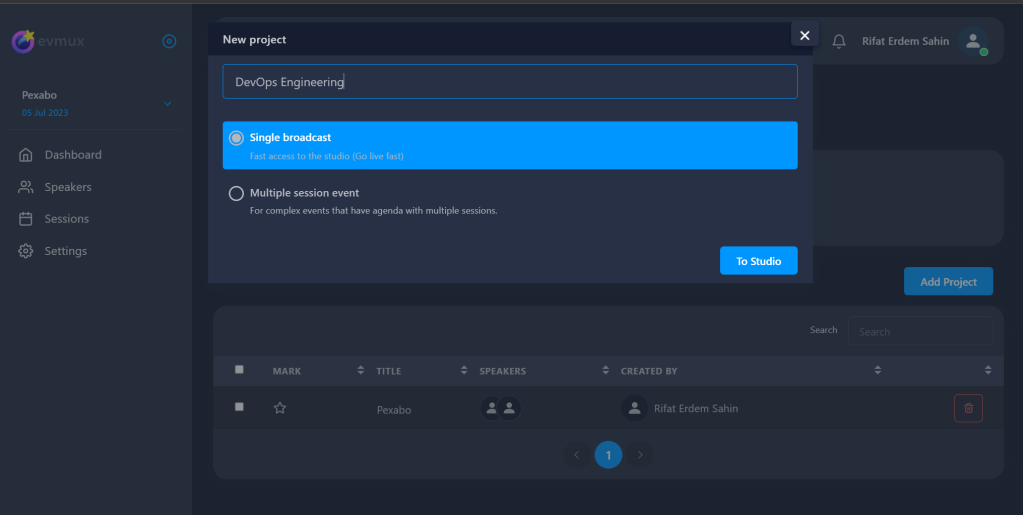Click the Sessions calendar icon
This screenshot has height=515, width=1023.
(x=25, y=219)
